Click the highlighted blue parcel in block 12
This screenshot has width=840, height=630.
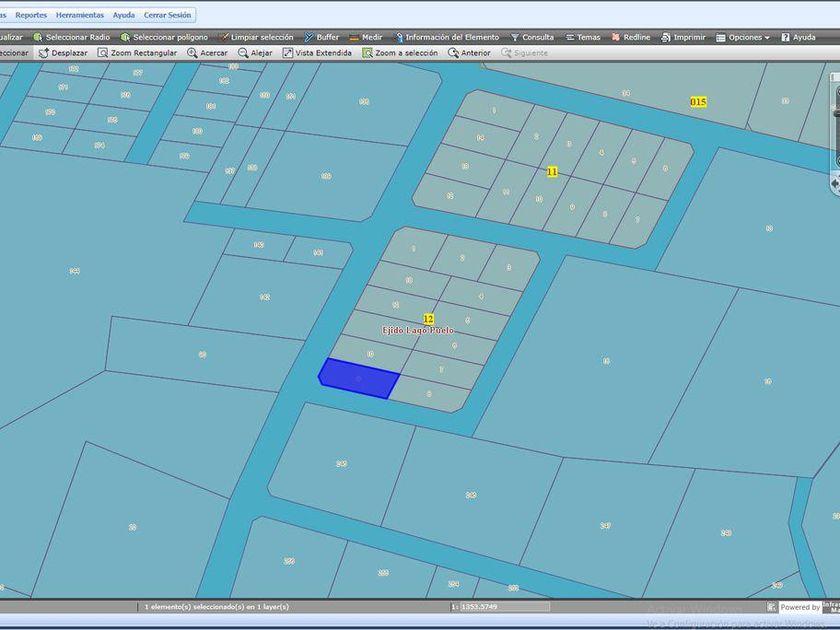click(358, 379)
